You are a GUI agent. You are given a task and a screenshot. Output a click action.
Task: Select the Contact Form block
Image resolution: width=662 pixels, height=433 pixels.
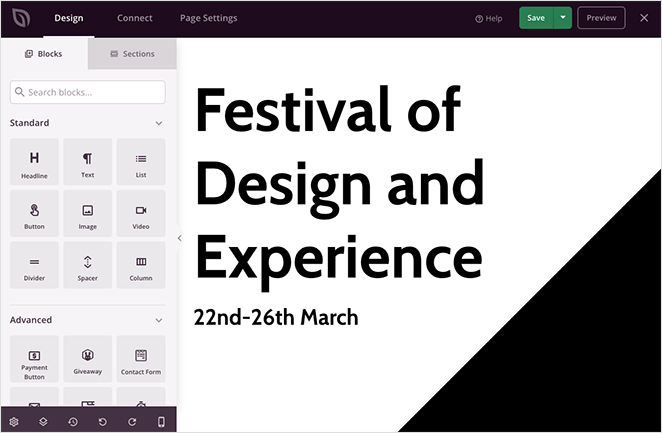pos(141,359)
